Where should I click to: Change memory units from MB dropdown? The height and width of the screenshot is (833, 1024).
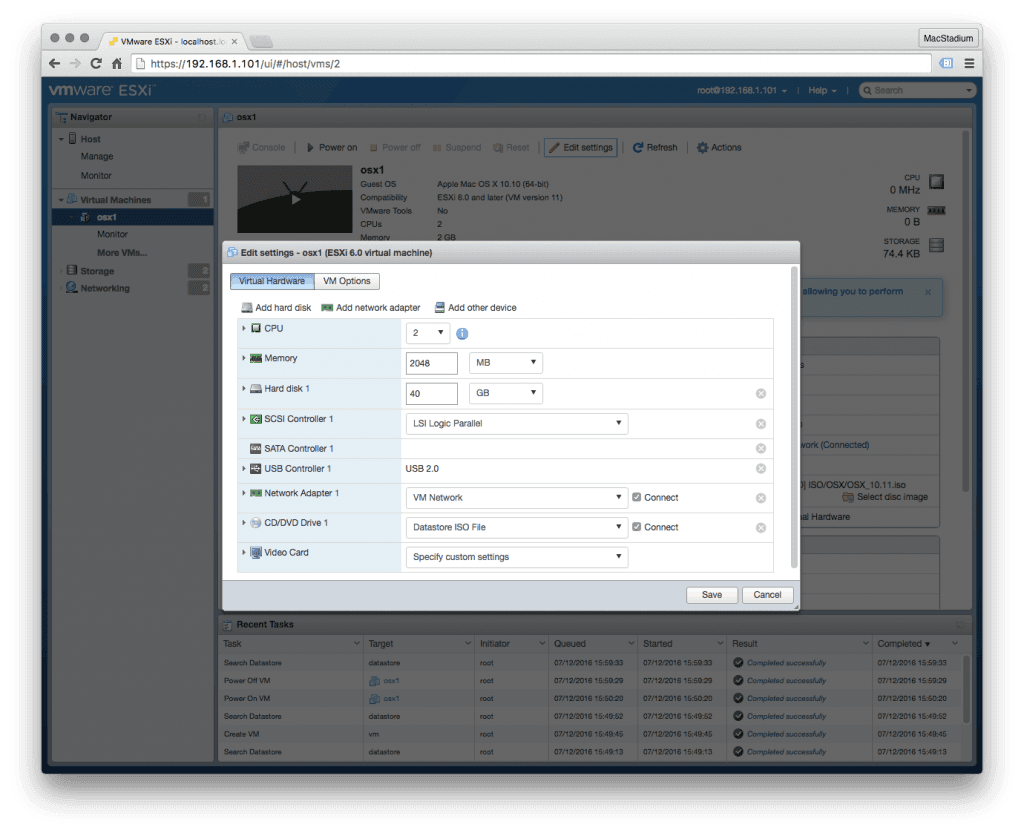point(505,363)
